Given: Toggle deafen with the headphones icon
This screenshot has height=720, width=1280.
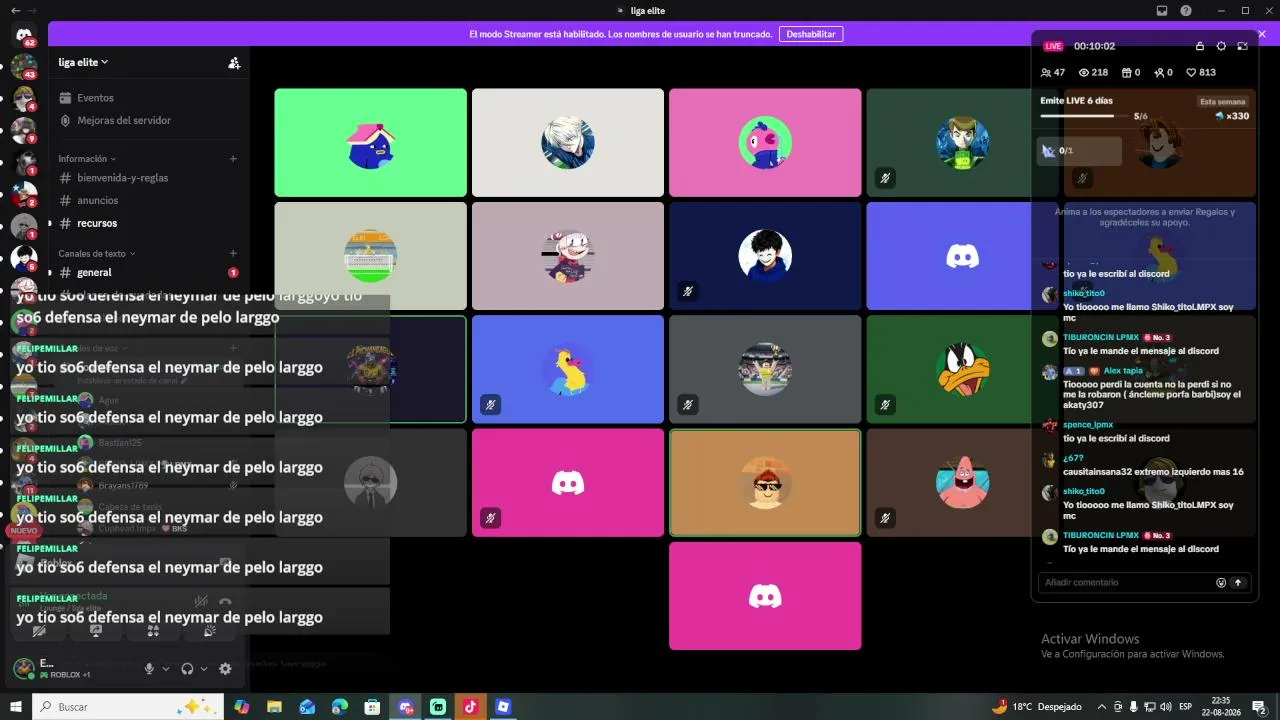Looking at the screenshot, I should pyautogui.click(x=187, y=669).
